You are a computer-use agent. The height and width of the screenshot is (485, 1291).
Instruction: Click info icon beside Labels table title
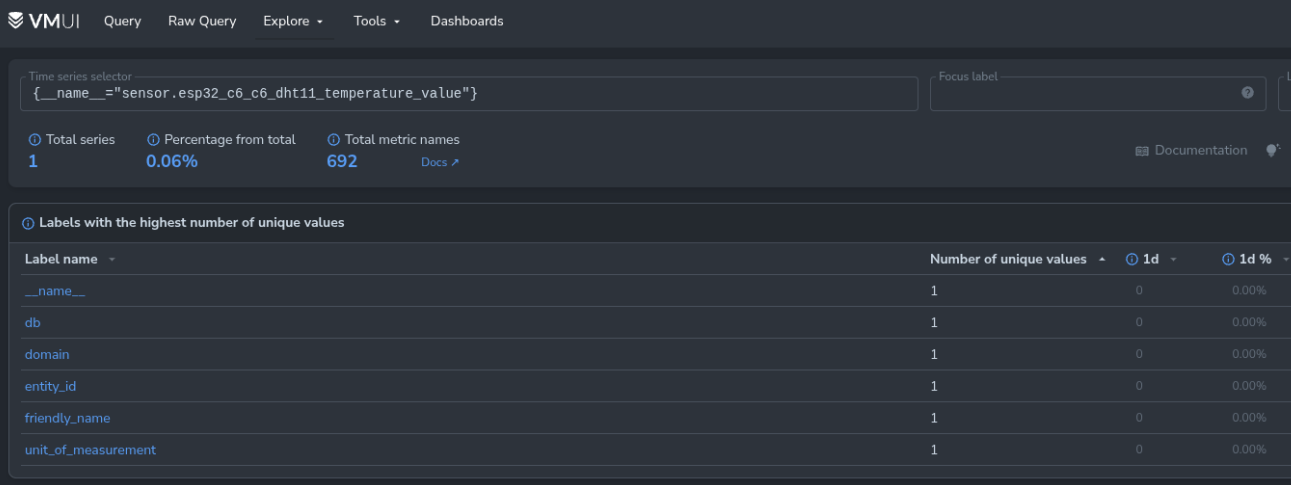point(28,223)
